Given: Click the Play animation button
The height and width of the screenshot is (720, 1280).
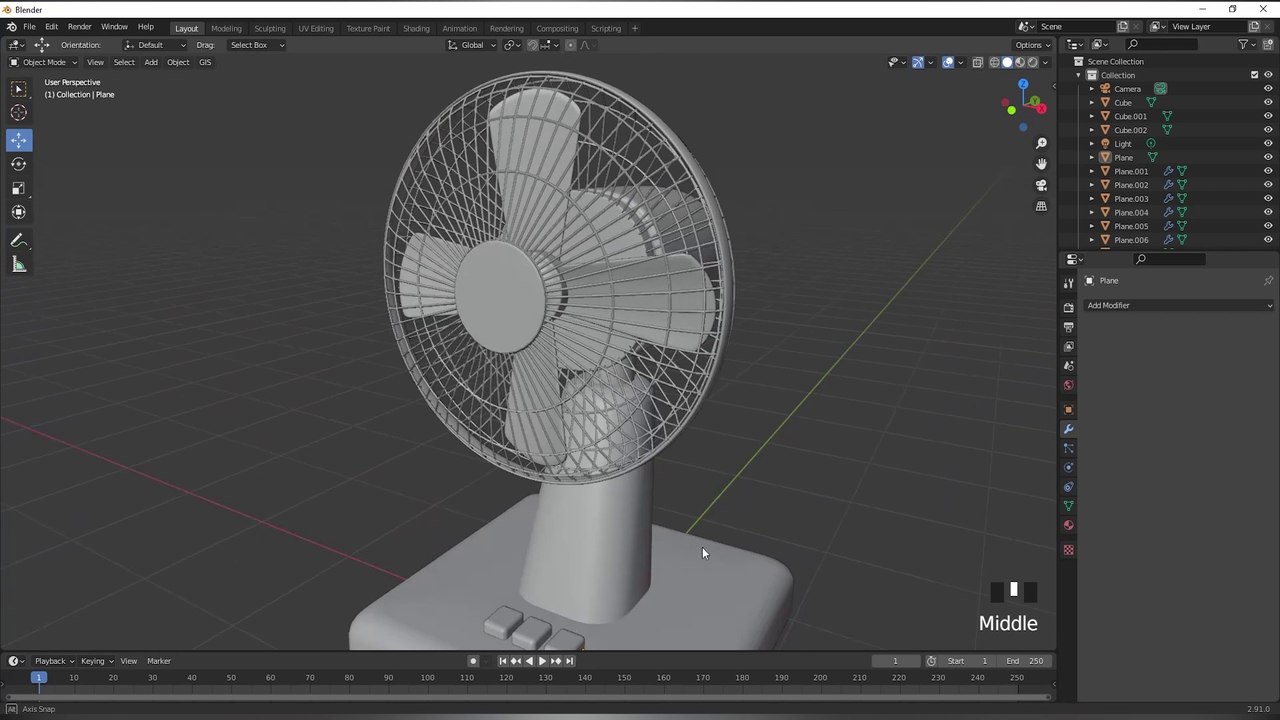Looking at the screenshot, I should [x=542, y=661].
